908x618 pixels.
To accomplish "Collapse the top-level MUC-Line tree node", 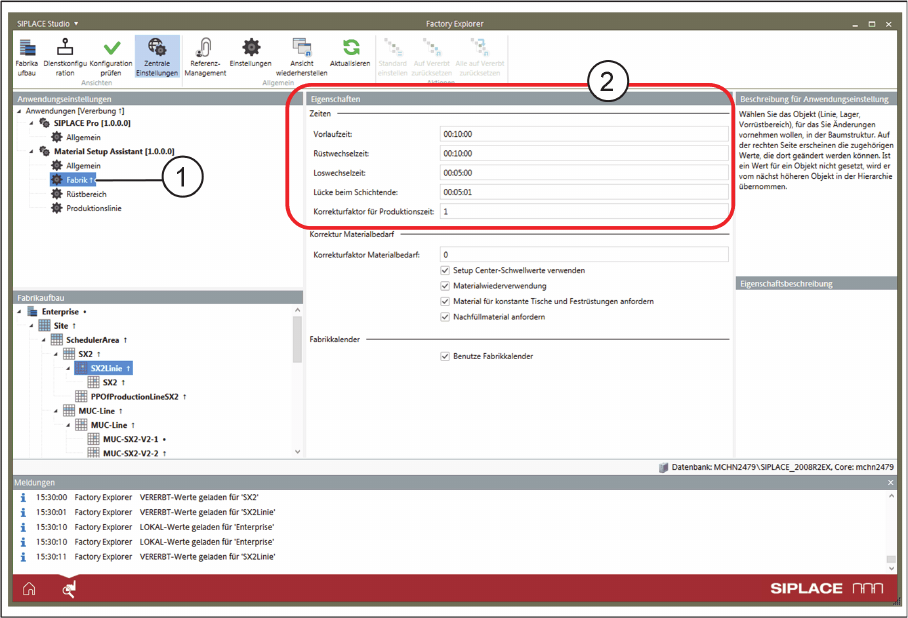I will pyautogui.click(x=56, y=411).
